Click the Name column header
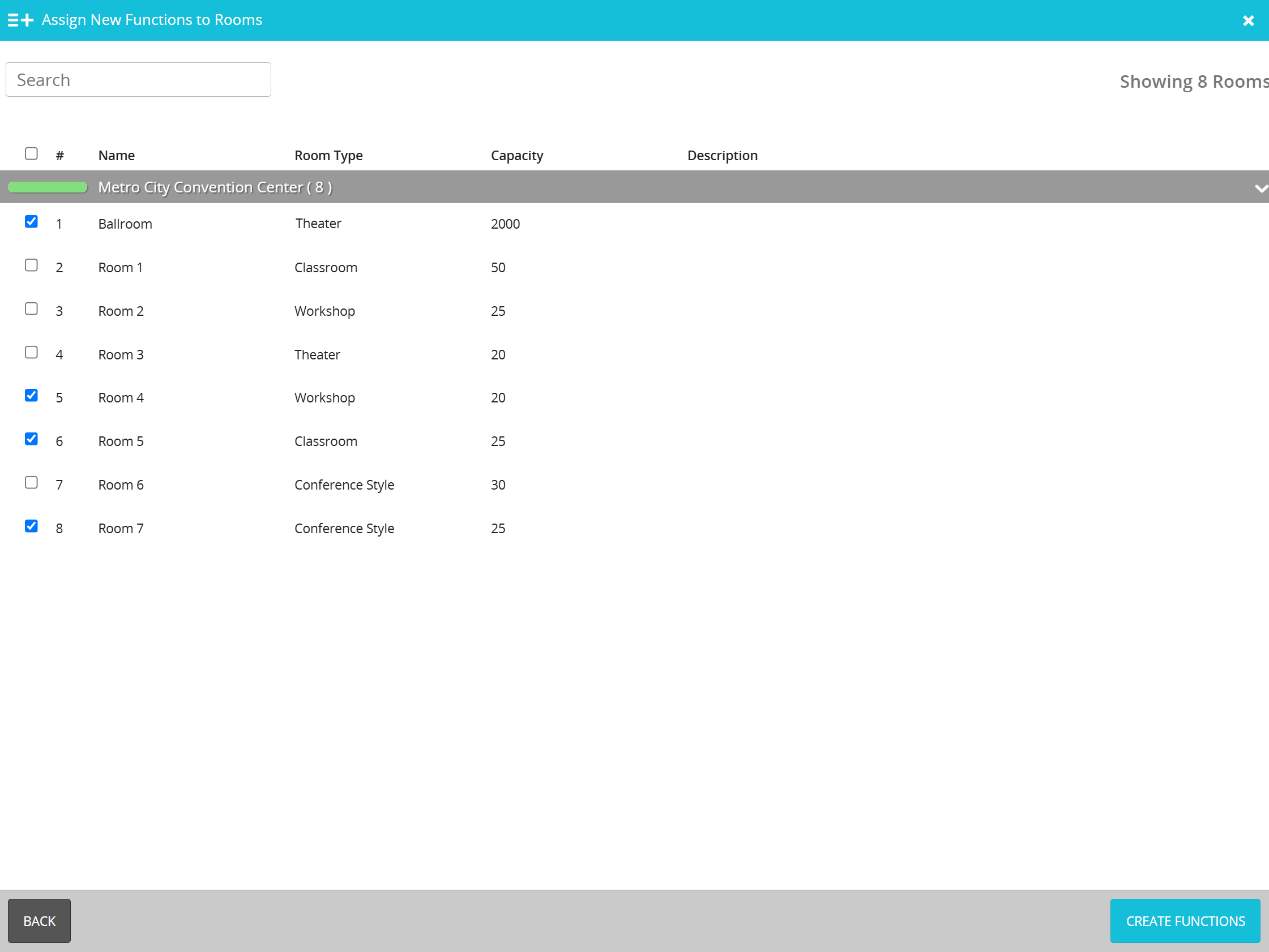This screenshot has height=952, width=1269. 117,156
